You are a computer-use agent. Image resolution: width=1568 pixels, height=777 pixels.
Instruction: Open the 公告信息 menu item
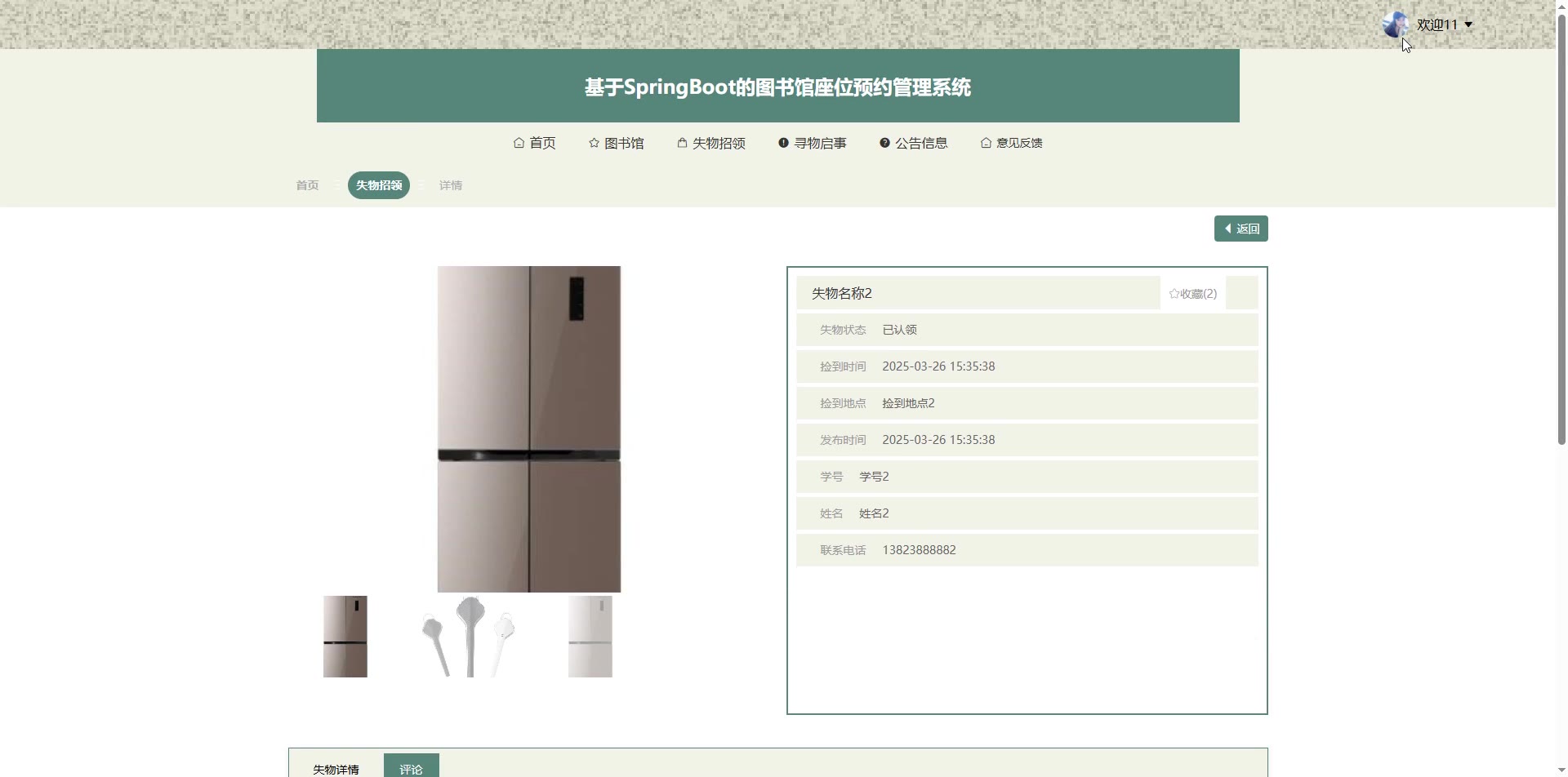pyautogui.click(x=913, y=143)
